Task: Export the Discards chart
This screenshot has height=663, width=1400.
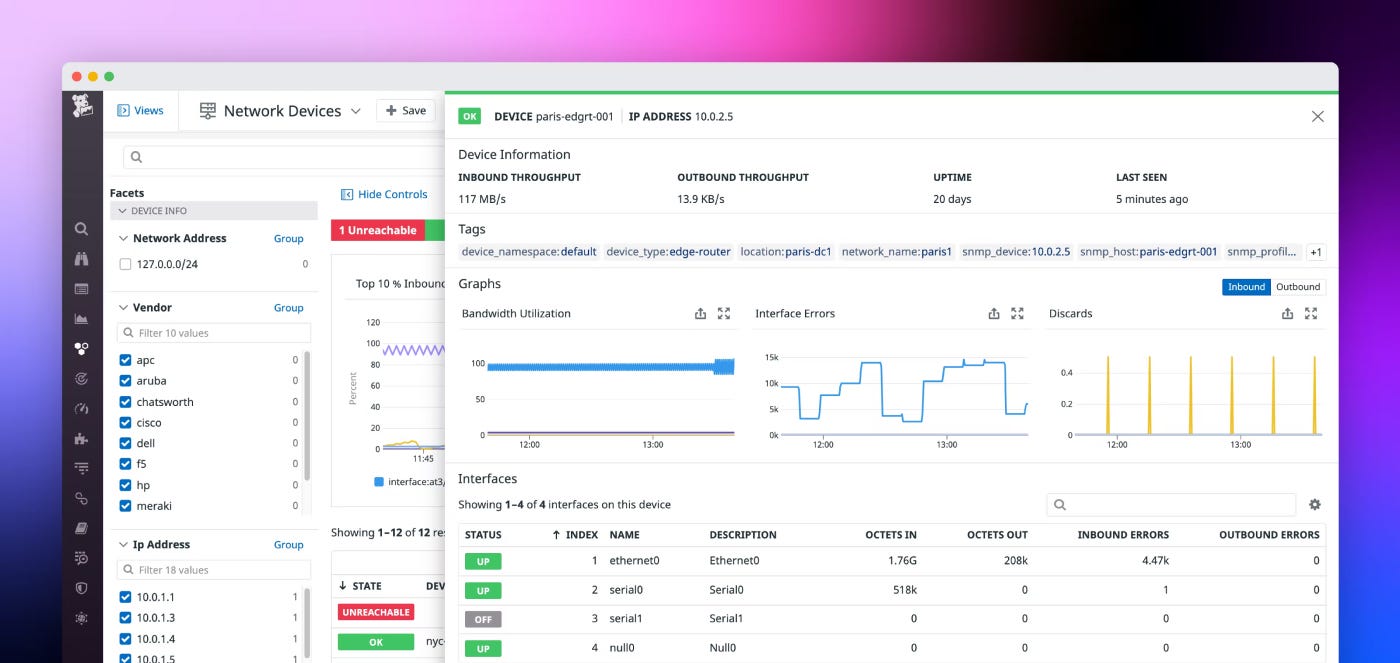Action: click(x=1287, y=313)
